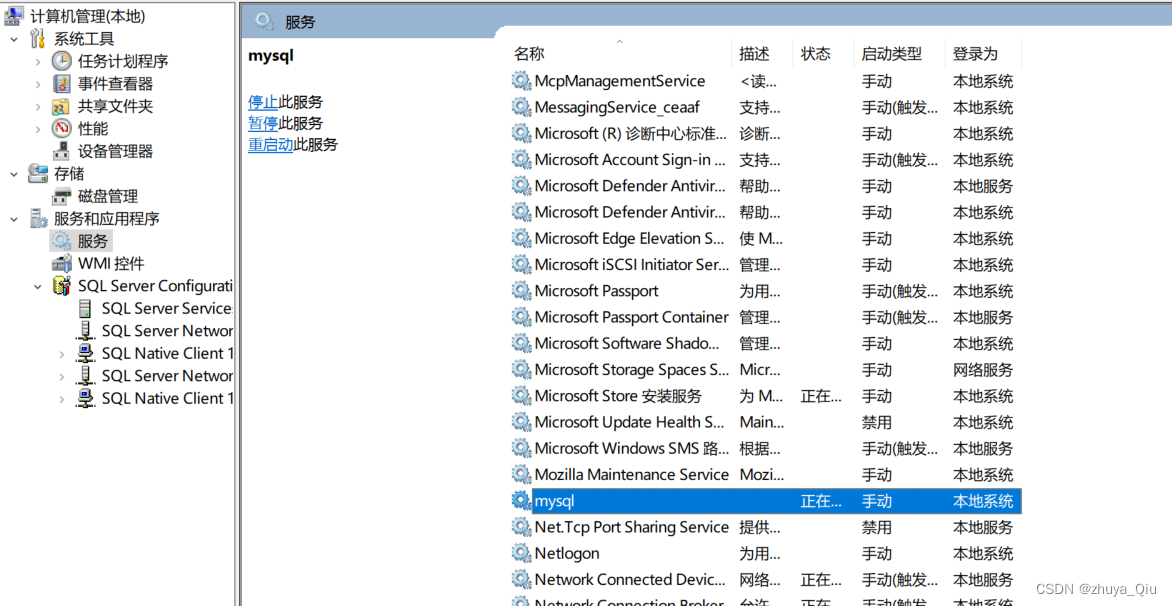This screenshot has width=1172, height=606.
Task: Select Network Connected Devices service row
Action: click(766, 579)
